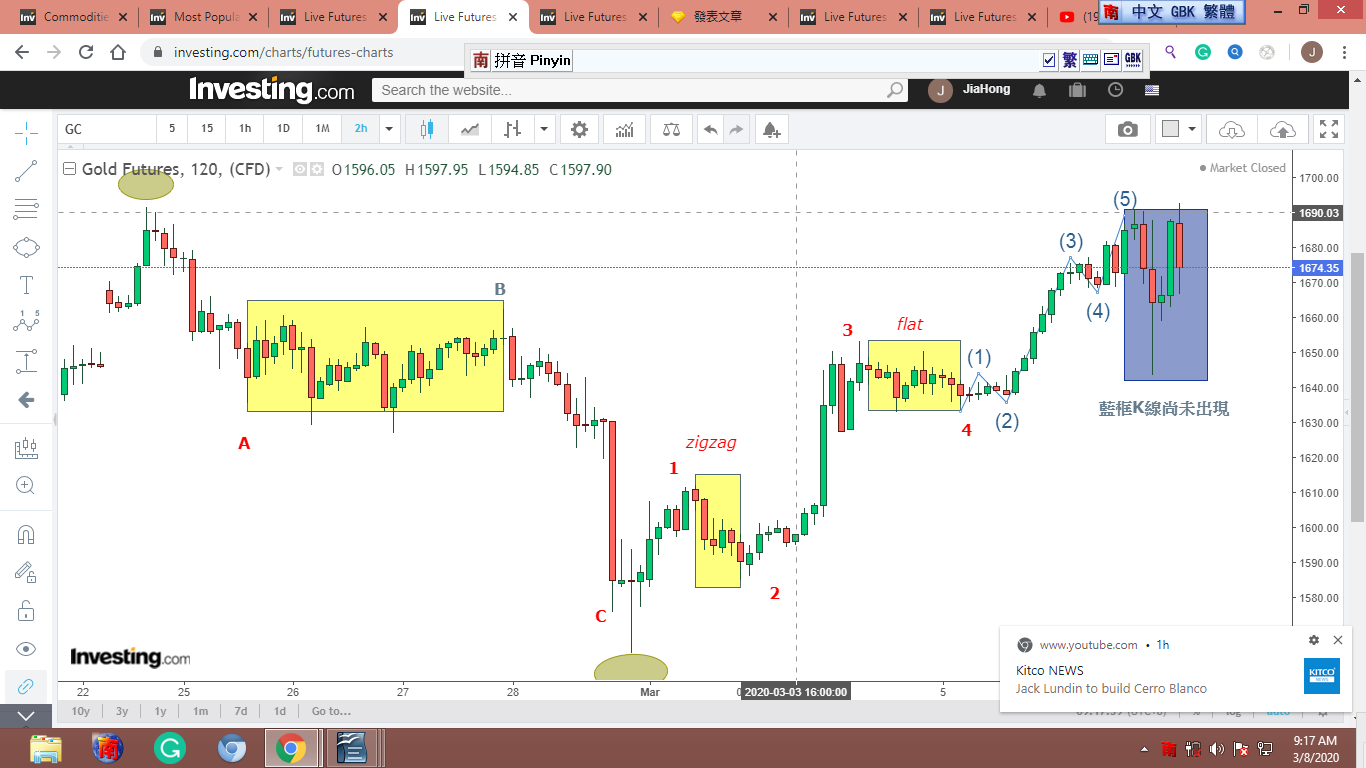Load a saved chart layout

pyautogui.click(x=1231, y=129)
